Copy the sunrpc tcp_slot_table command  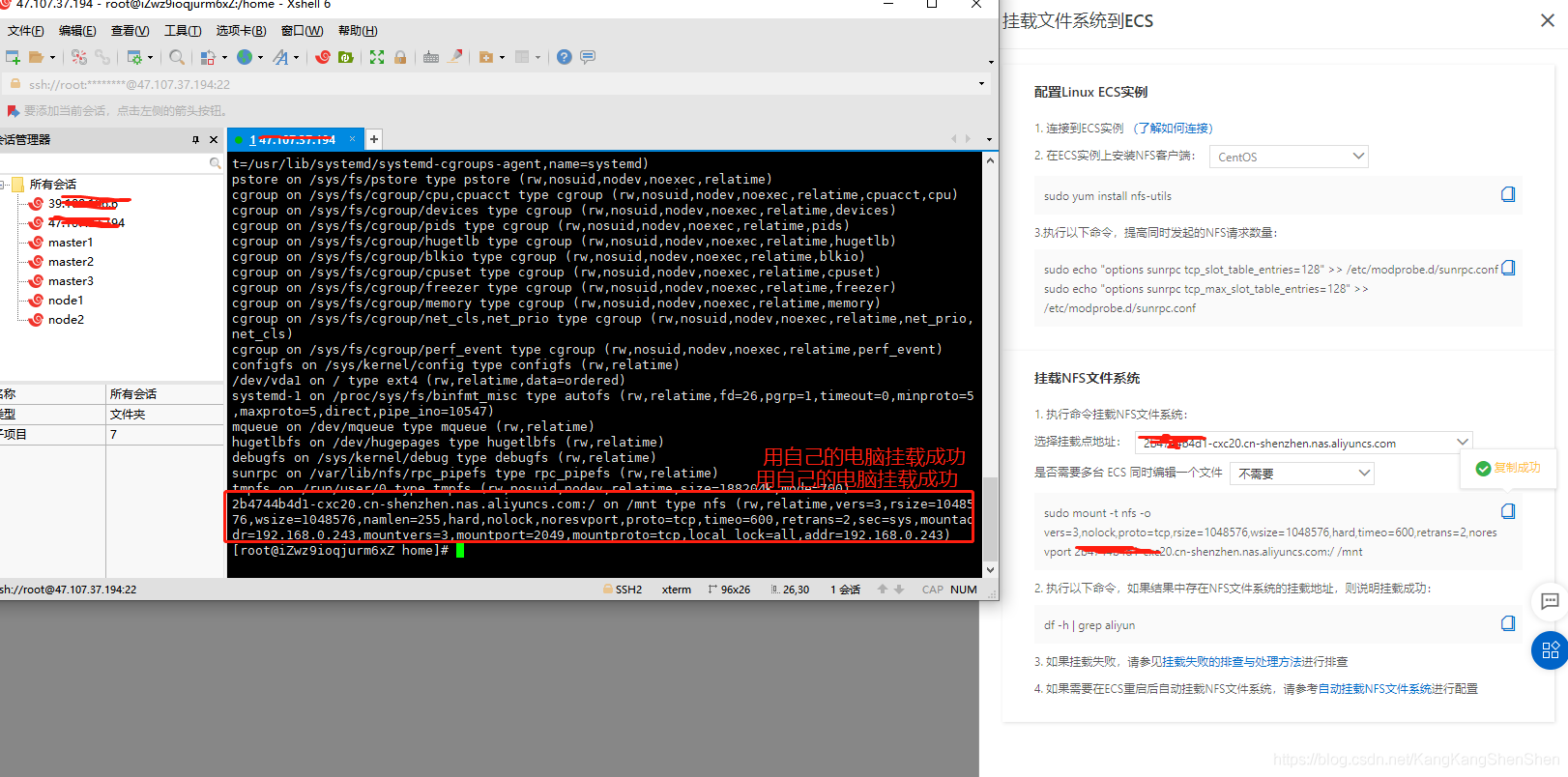coord(1508,269)
